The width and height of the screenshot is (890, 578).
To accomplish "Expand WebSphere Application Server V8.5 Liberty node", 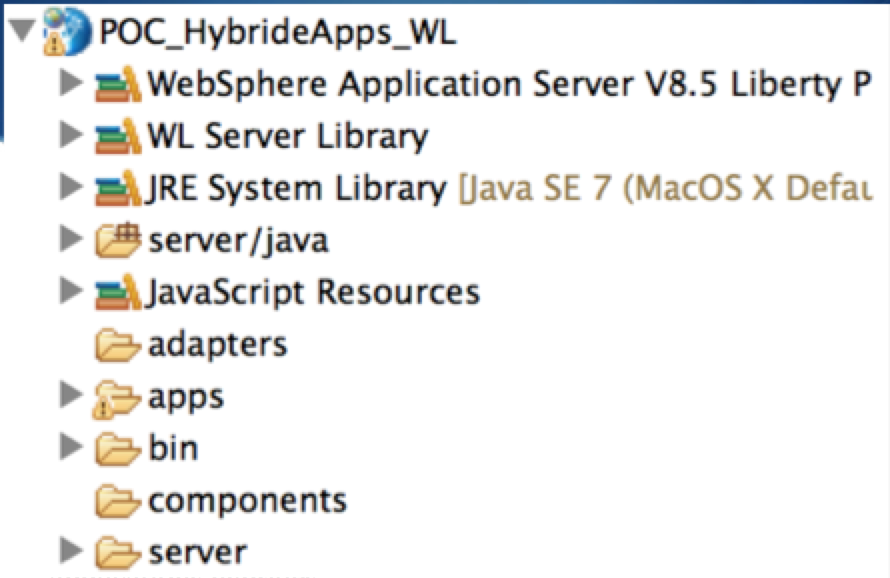I will (69, 83).
